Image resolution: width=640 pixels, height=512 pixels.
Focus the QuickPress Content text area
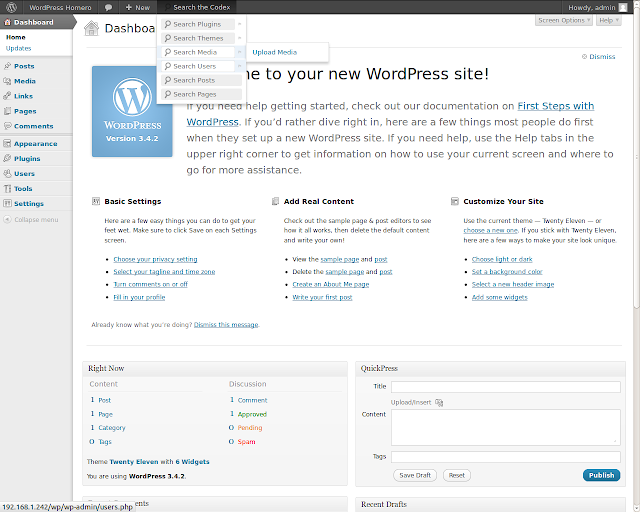(506, 427)
